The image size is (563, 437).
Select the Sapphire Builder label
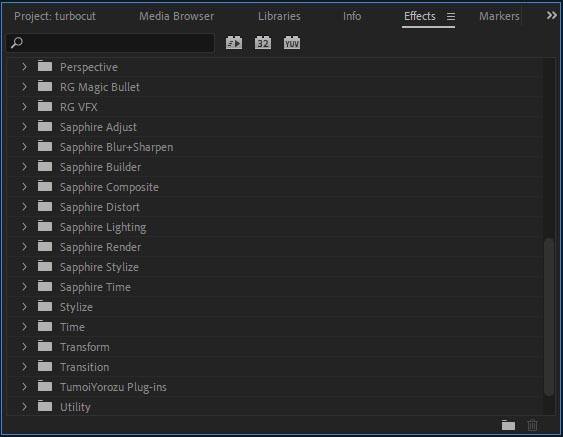click(x=100, y=167)
